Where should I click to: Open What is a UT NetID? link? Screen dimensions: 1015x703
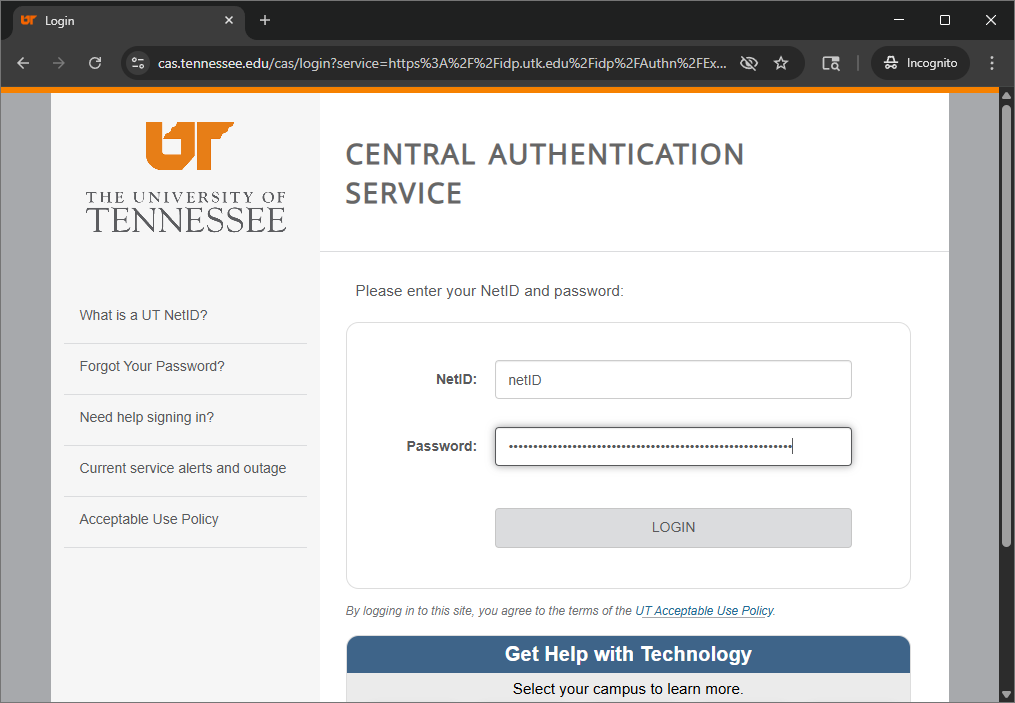[x=143, y=315]
